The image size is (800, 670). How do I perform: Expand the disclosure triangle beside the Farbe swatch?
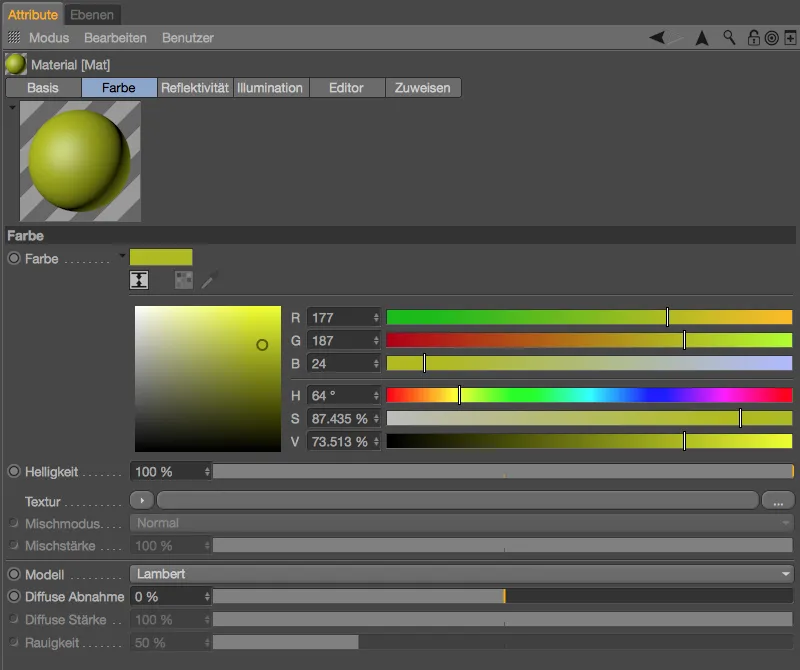(122, 256)
